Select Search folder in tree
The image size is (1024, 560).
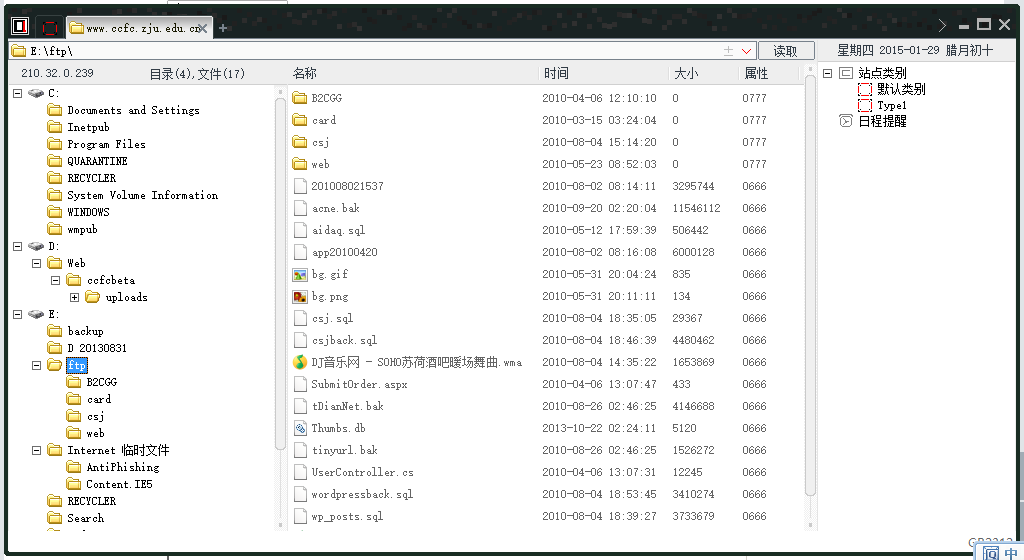point(86,518)
